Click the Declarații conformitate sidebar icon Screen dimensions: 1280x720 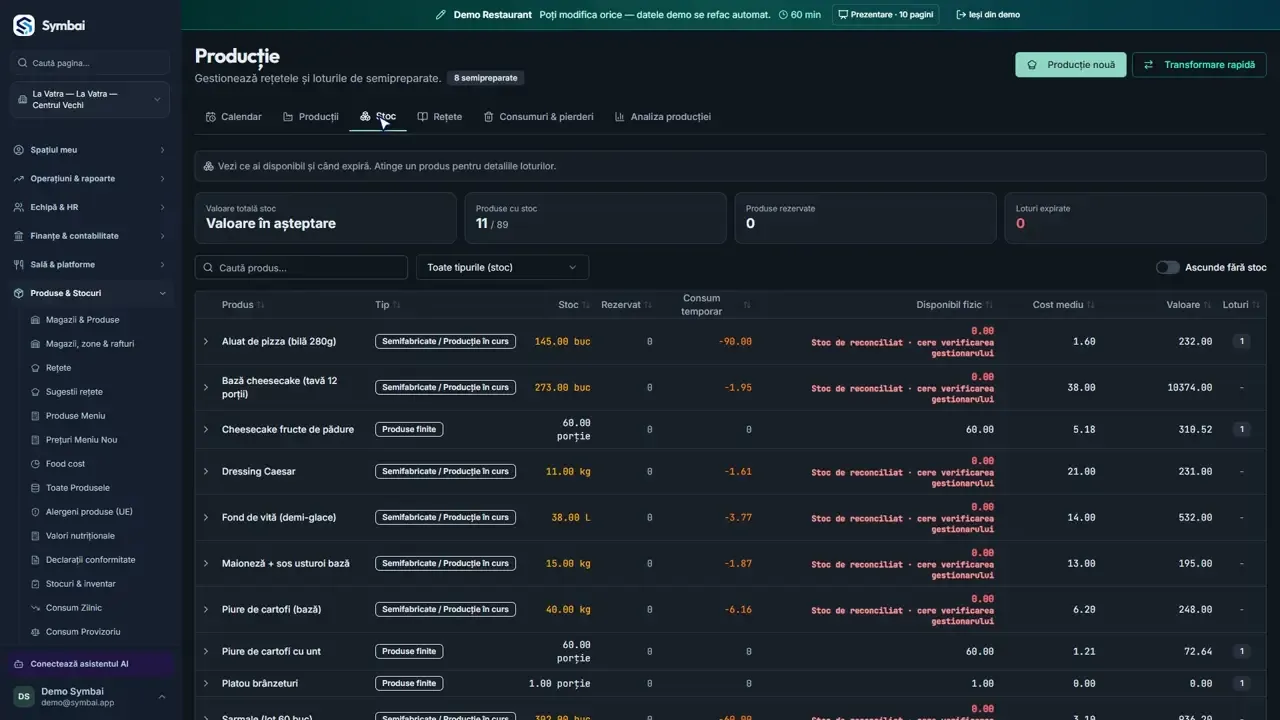tap(35, 560)
